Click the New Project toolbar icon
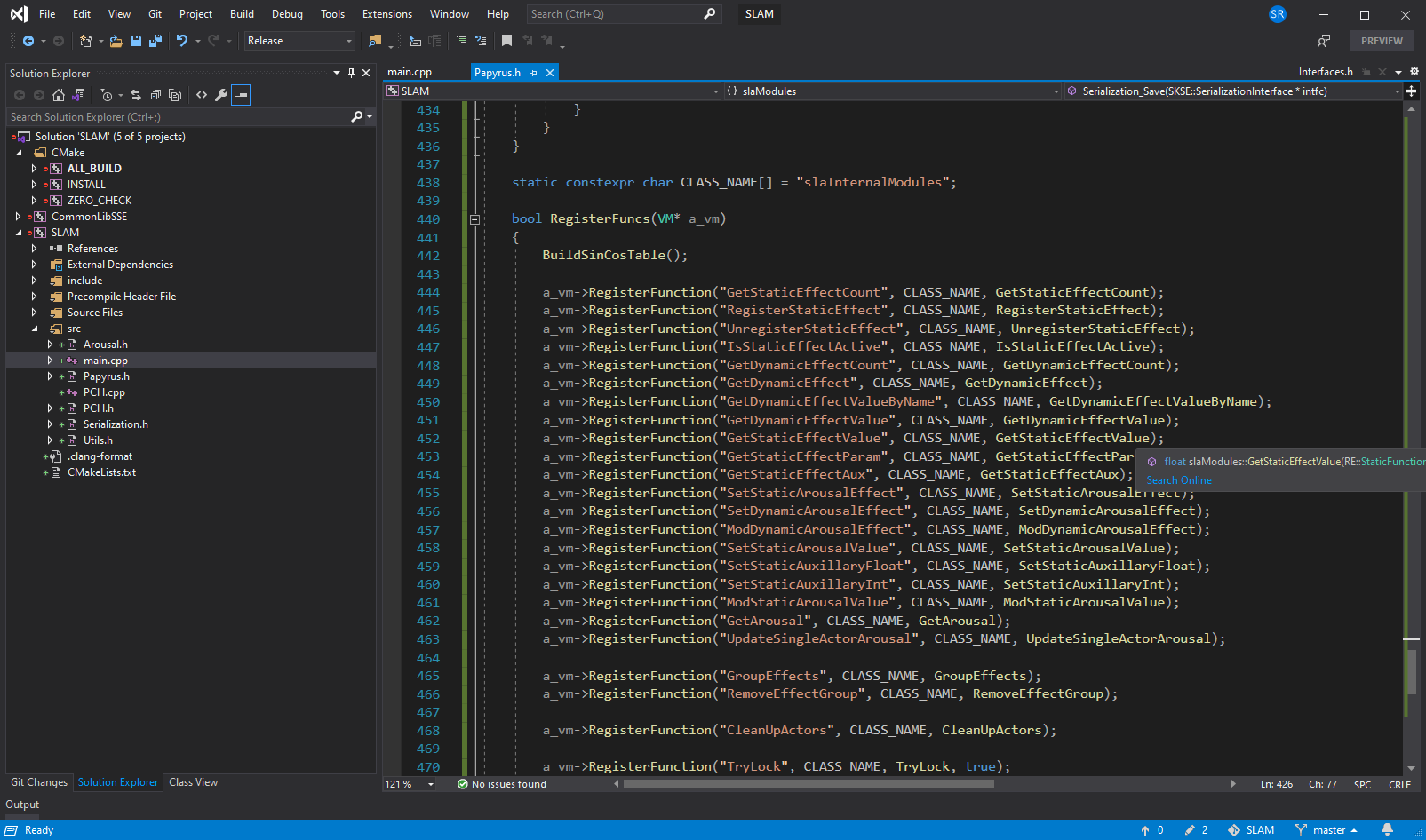 click(85, 41)
